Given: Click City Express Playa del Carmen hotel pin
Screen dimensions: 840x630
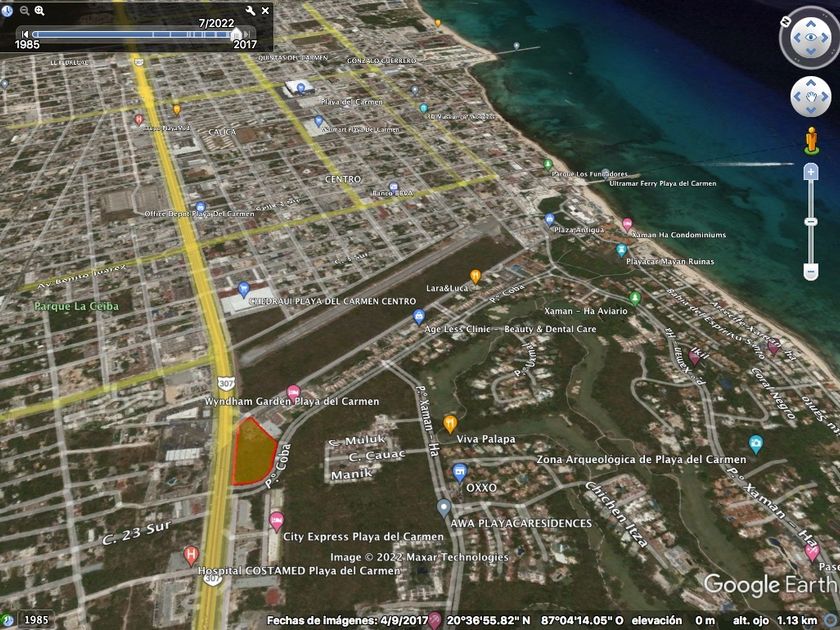Looking at the screenshot, I should [276, 521].
